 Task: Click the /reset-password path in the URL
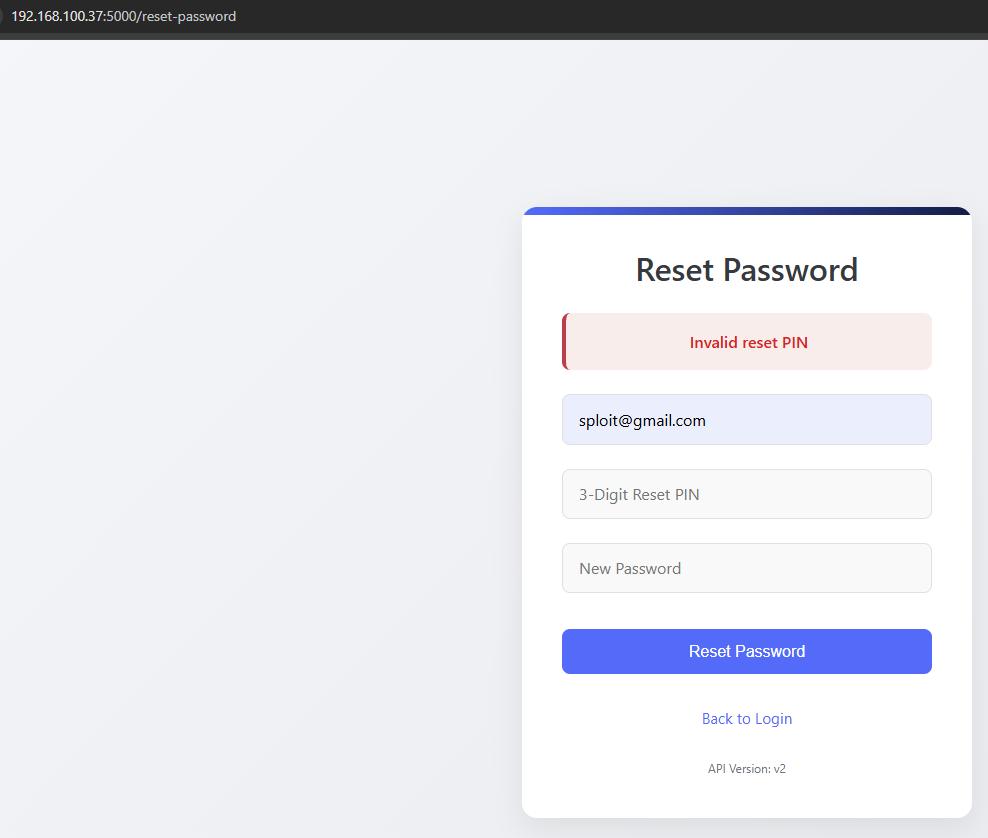[x=189, y=16]
